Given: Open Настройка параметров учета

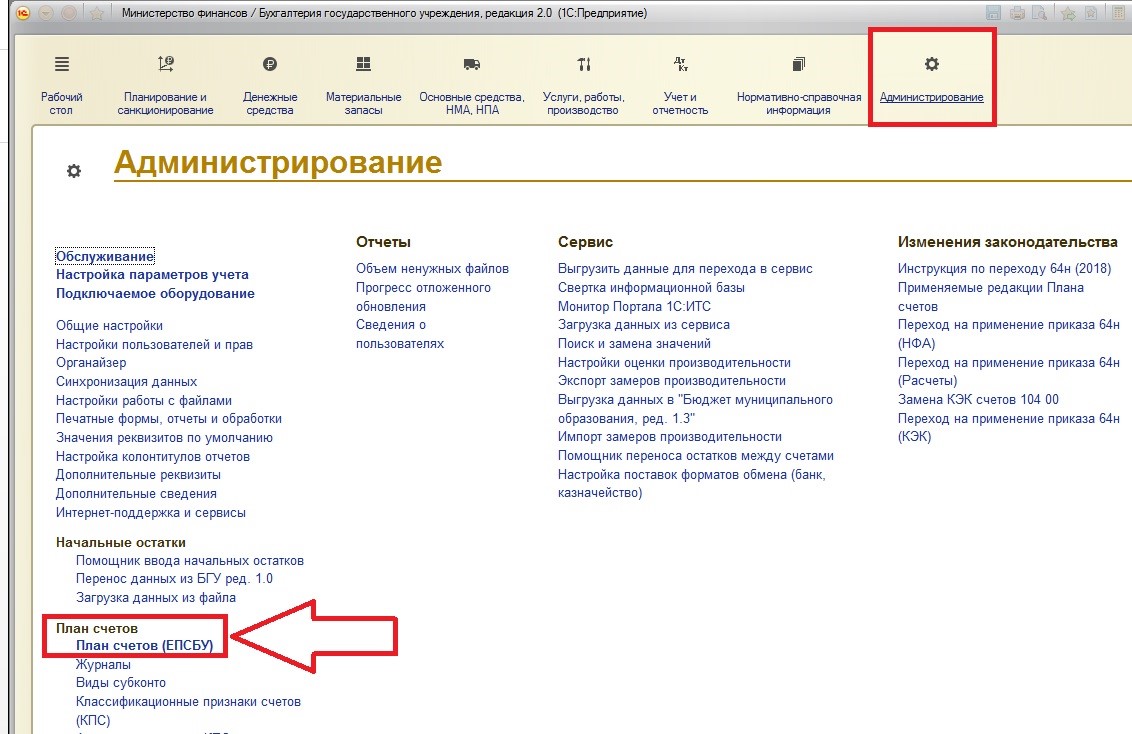Looking at the screenshot, I should 152,275.
